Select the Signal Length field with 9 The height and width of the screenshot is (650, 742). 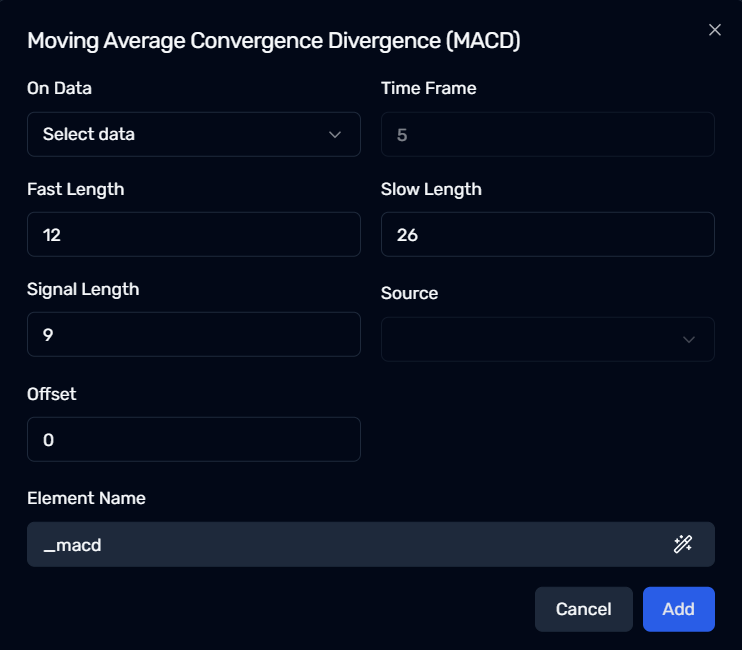(194, 334)
